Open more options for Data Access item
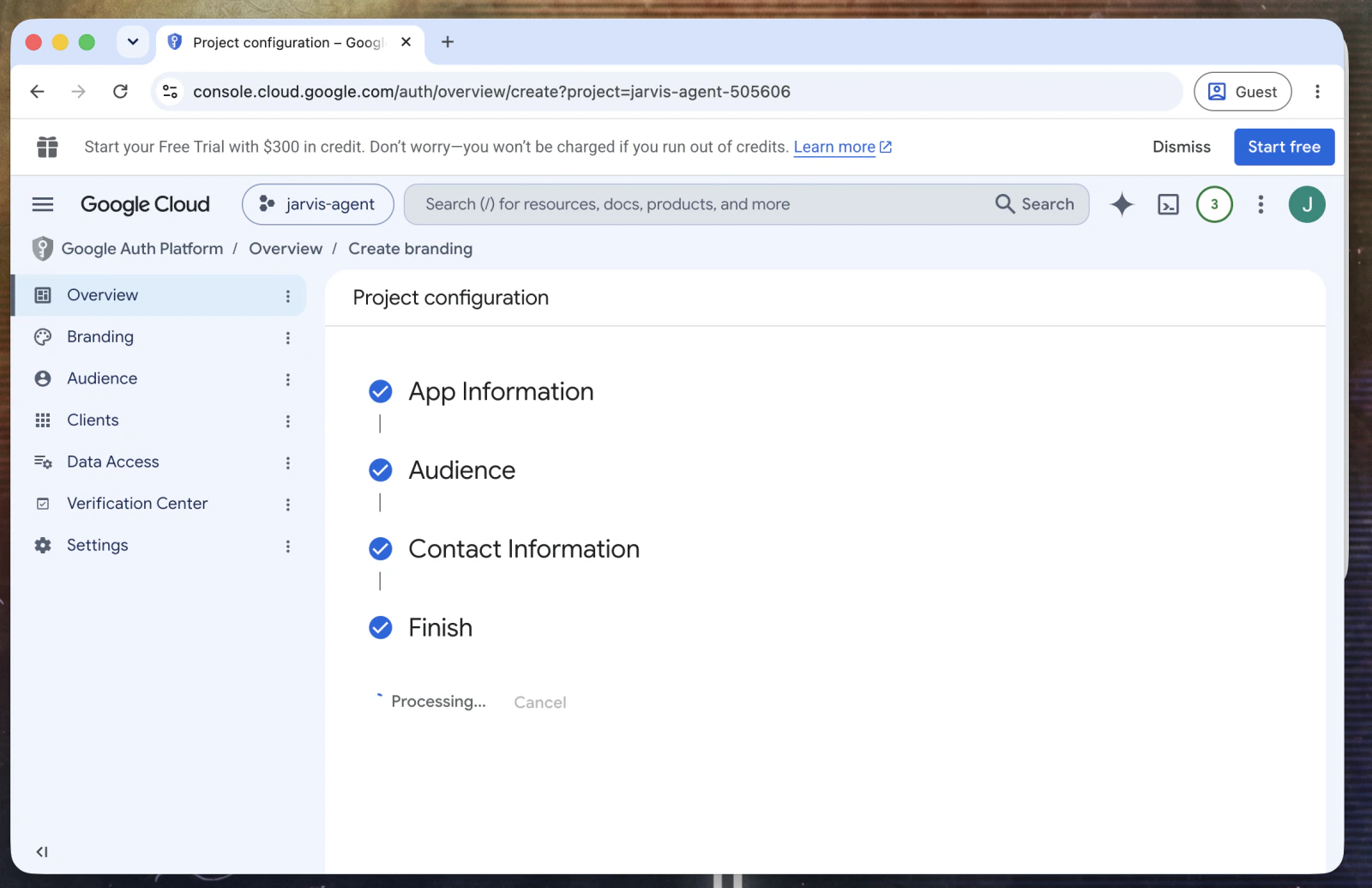This screenshot has height=888, width=1372. (x=288, y=462)
